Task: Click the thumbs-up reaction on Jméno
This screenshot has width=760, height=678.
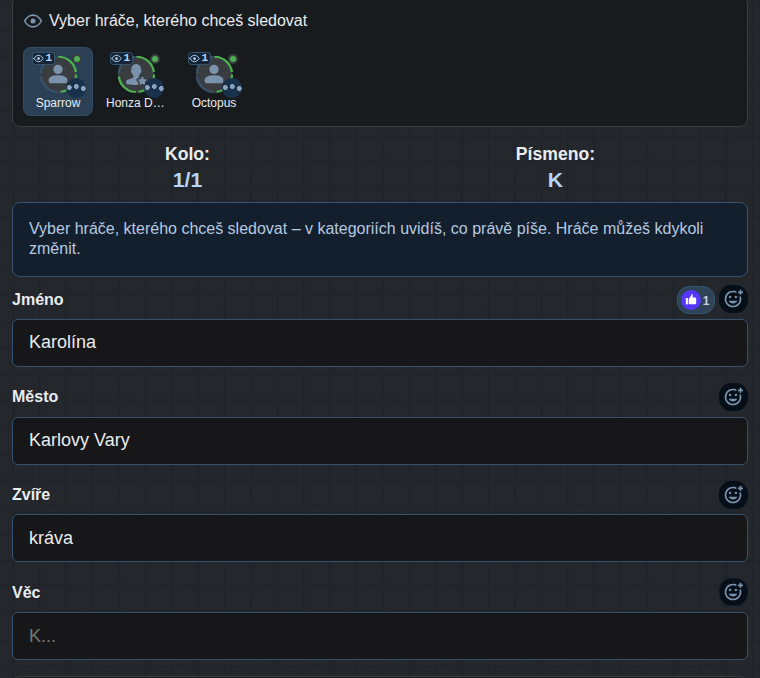Action: (696, 300)
